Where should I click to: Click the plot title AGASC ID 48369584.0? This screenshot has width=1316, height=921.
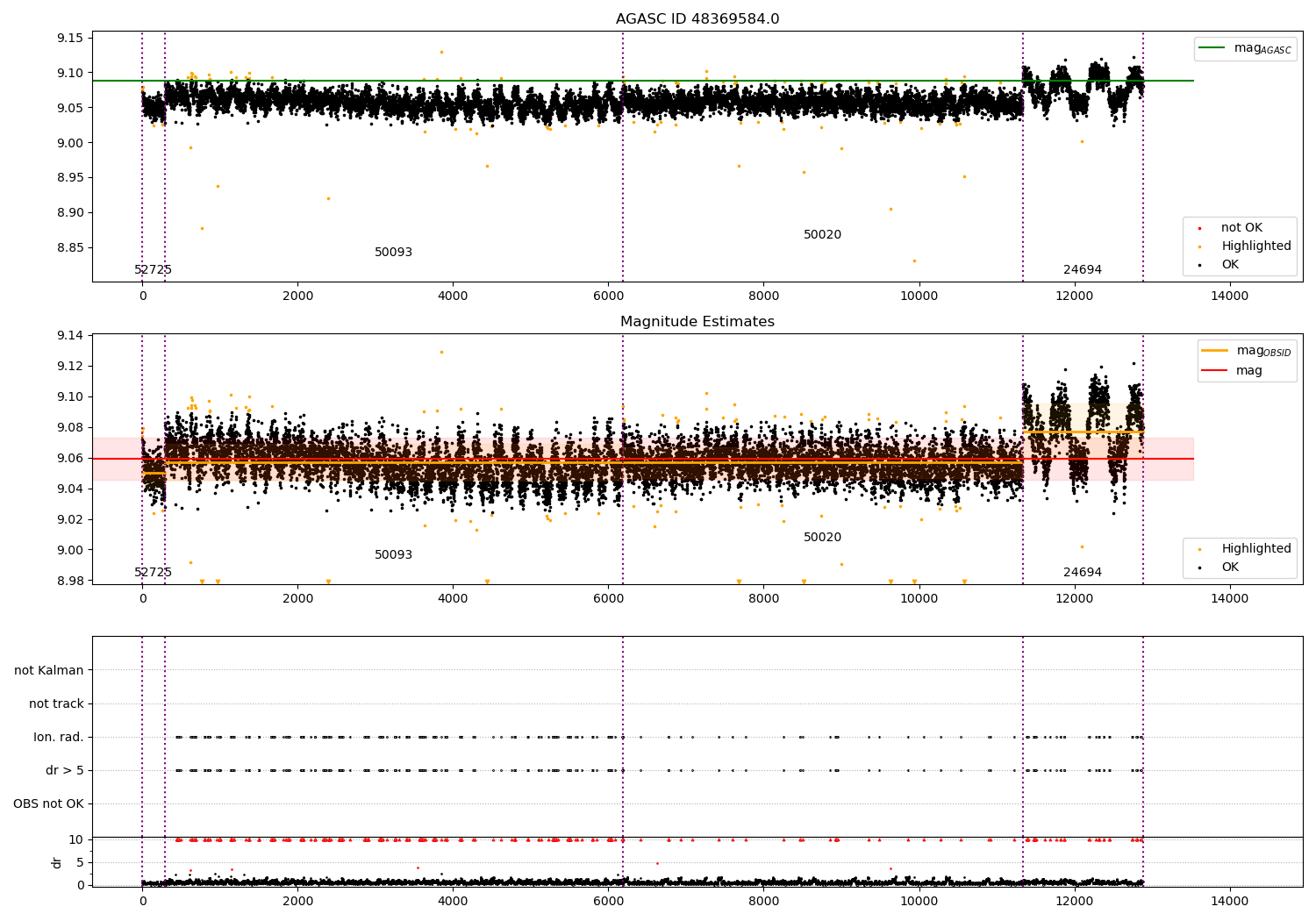click(x=697, y=19)
